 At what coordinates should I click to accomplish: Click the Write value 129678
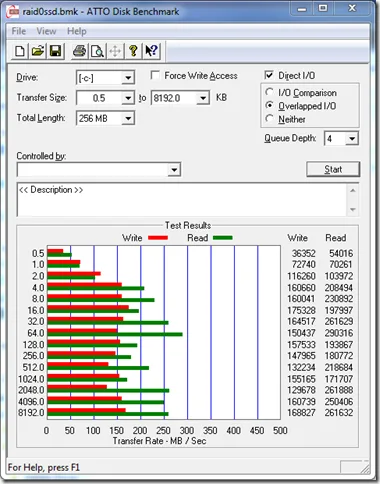pyautogui.click(x=301, y=390)
